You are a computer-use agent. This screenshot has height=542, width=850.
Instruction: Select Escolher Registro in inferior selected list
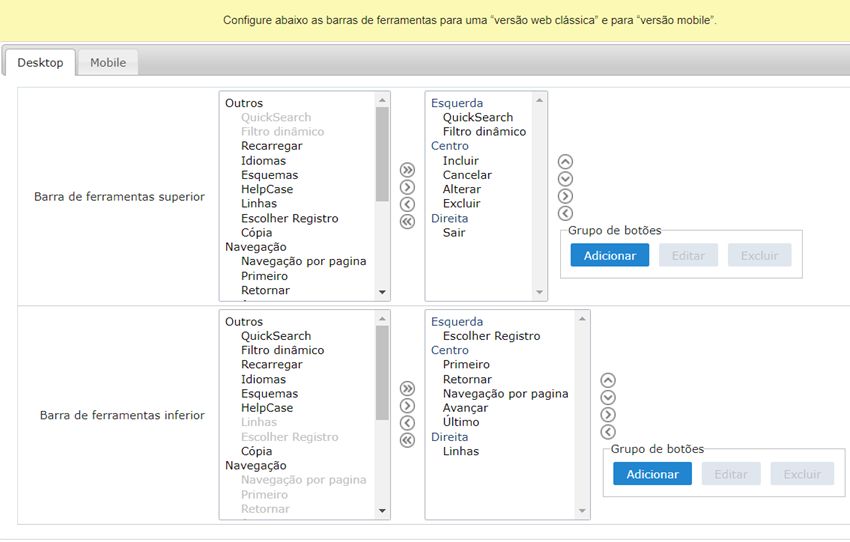tap(491, 335)
